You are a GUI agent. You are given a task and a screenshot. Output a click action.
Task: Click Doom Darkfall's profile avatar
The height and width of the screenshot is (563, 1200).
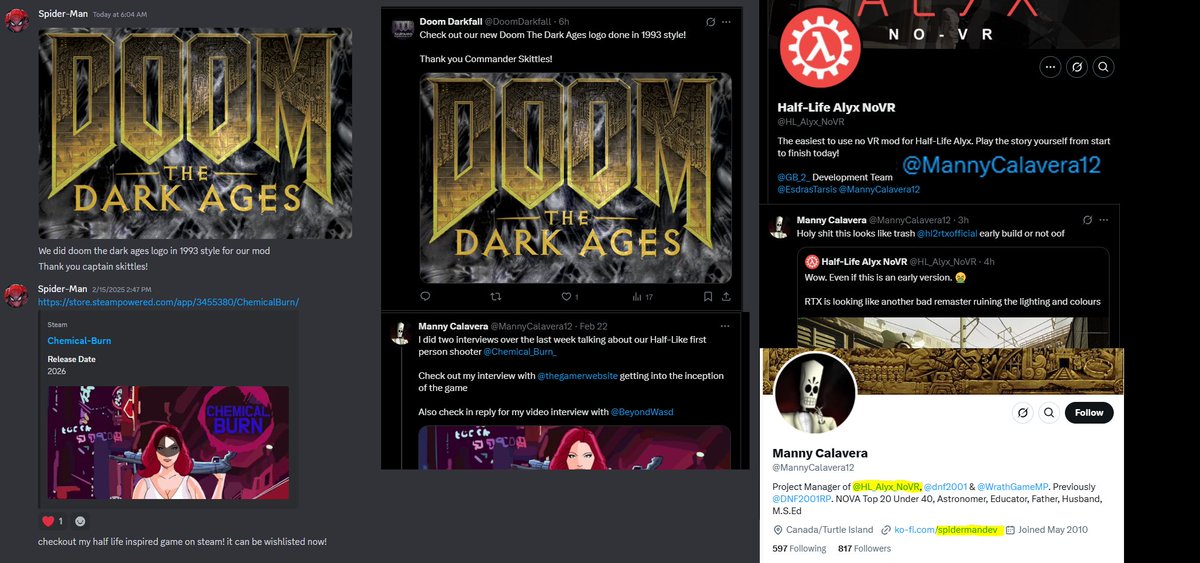point(403,29)
